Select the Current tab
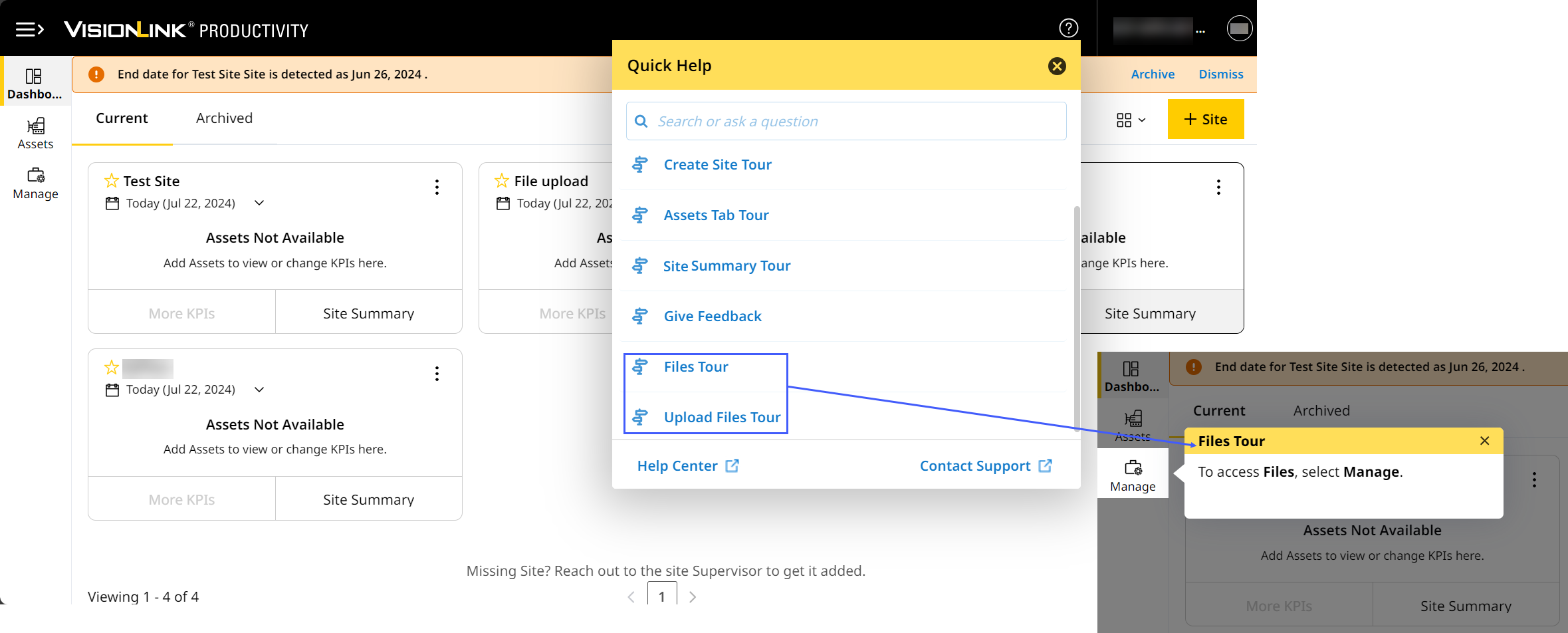The width and height of the screenshot is (1568, 633). tap(122, 118)
